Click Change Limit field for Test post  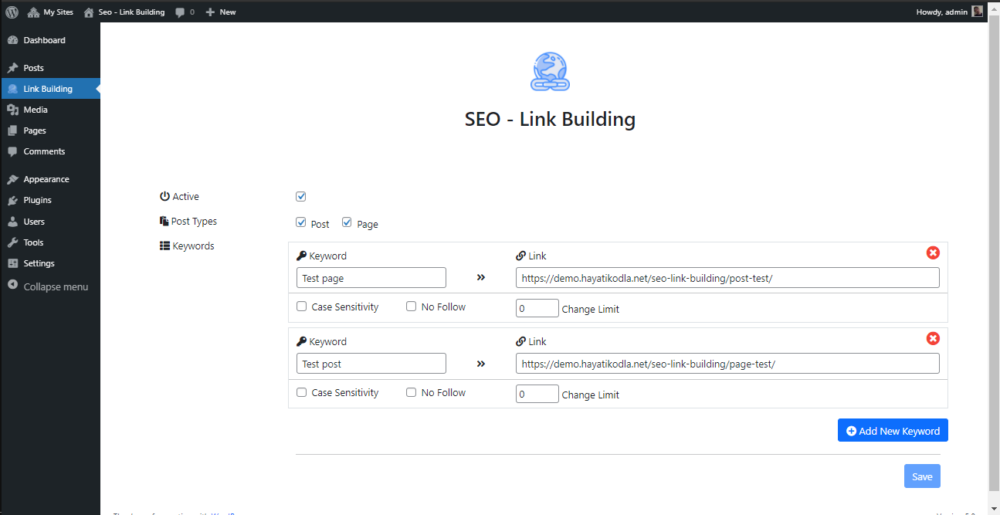pyautogui.click(x=537, y=395)
